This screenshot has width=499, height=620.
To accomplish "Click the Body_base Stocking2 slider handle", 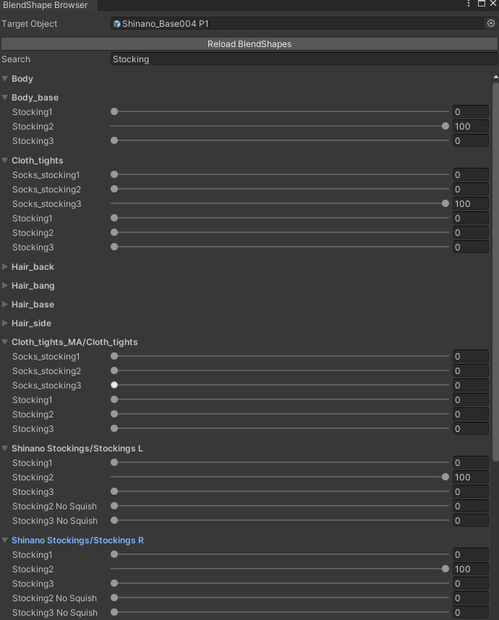I will [445, 126].
